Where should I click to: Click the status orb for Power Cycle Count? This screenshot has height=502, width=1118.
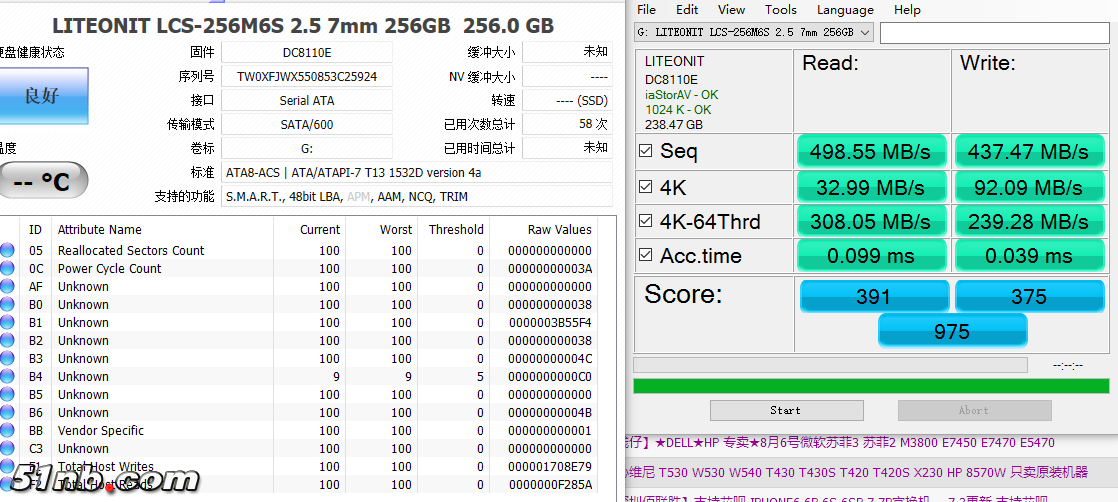(x=8, y=269)
